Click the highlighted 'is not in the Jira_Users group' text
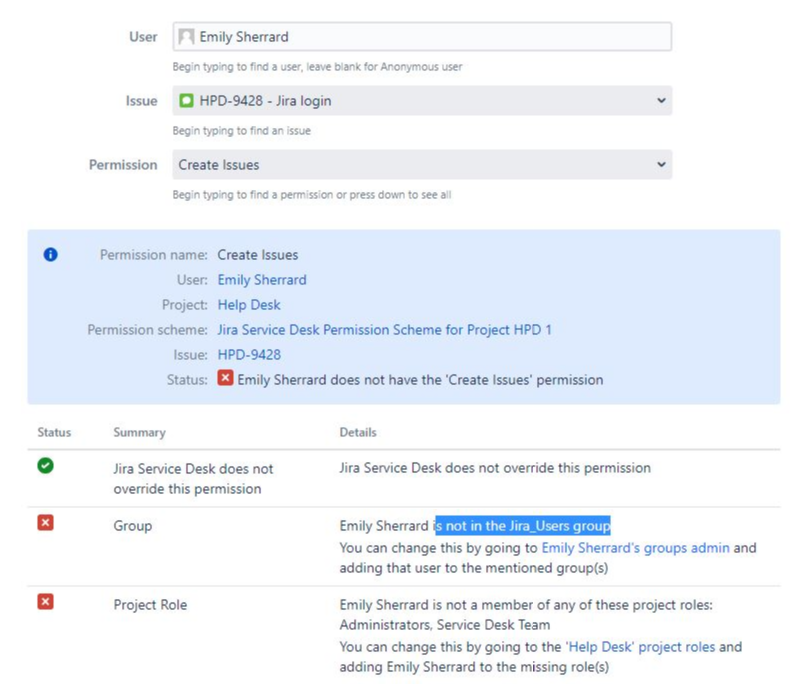This screenshot has height=687, width=792. click(x=523, y=526)
